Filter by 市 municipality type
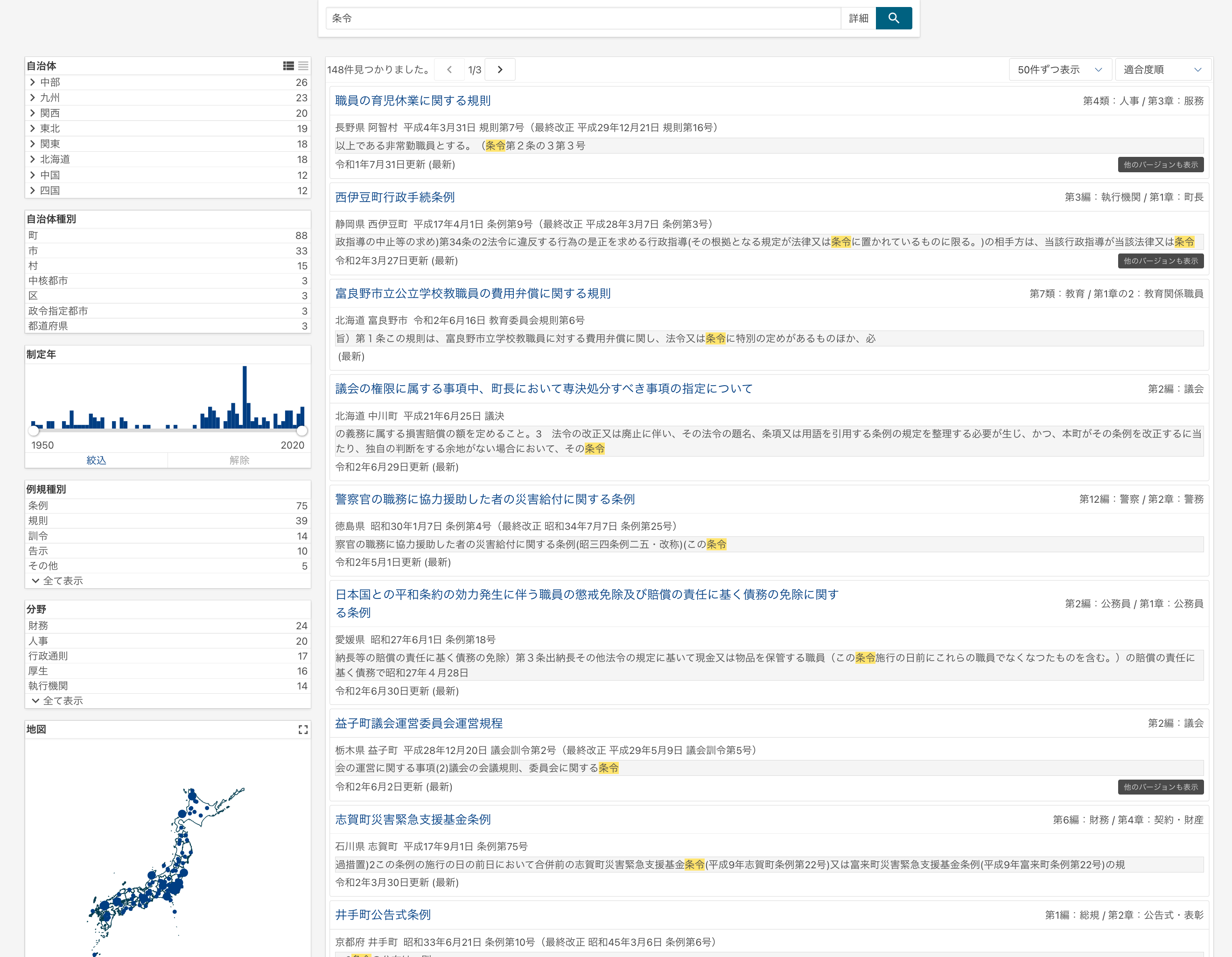1232x957 pixels. coord(168,251)
